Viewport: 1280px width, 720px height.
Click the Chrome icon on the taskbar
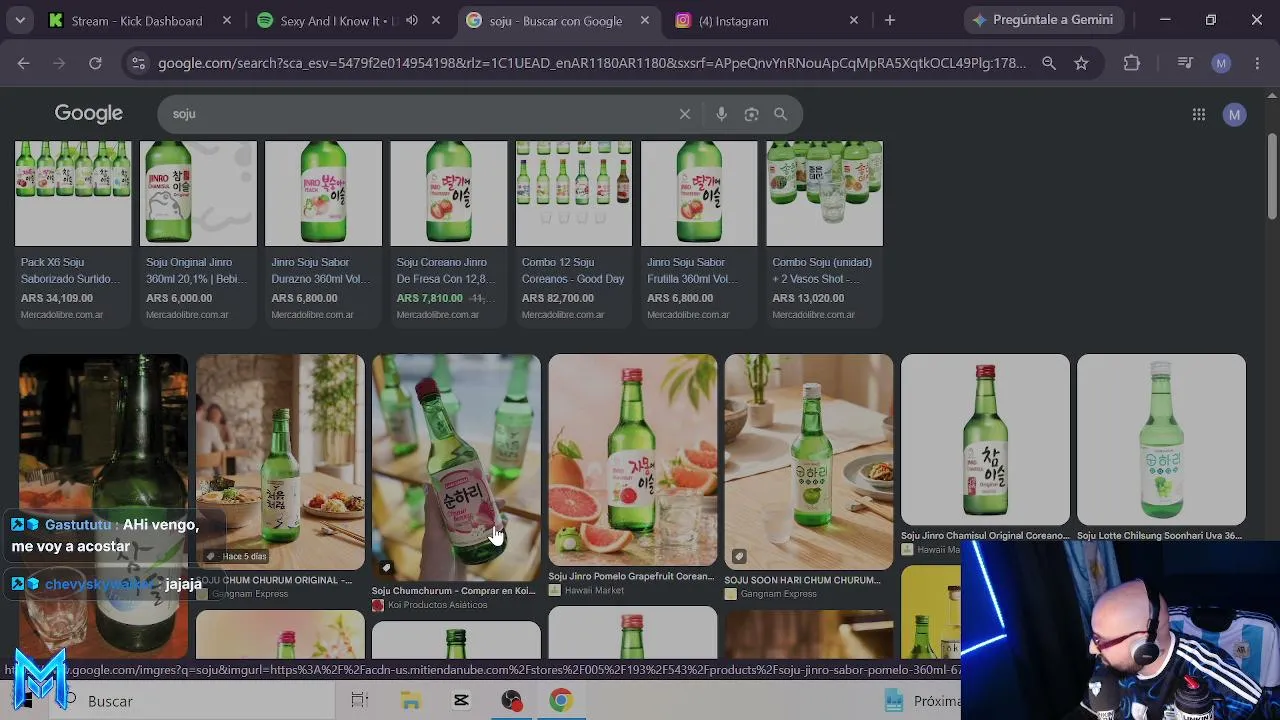561,701
